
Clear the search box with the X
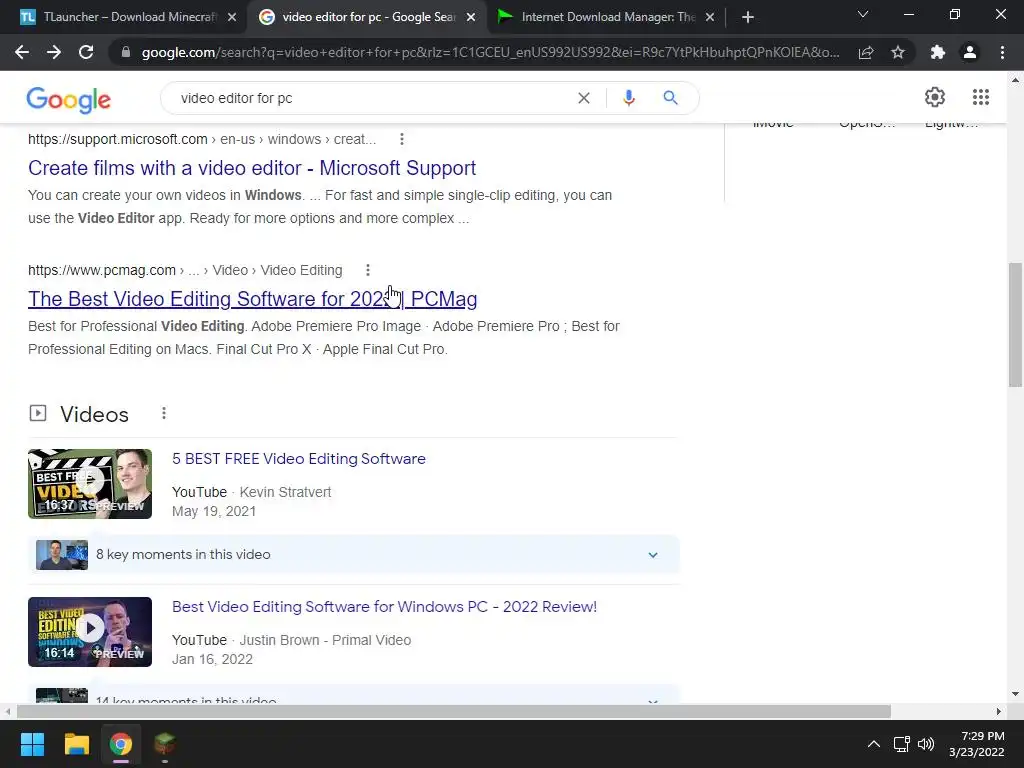click(x=584, y=98)
